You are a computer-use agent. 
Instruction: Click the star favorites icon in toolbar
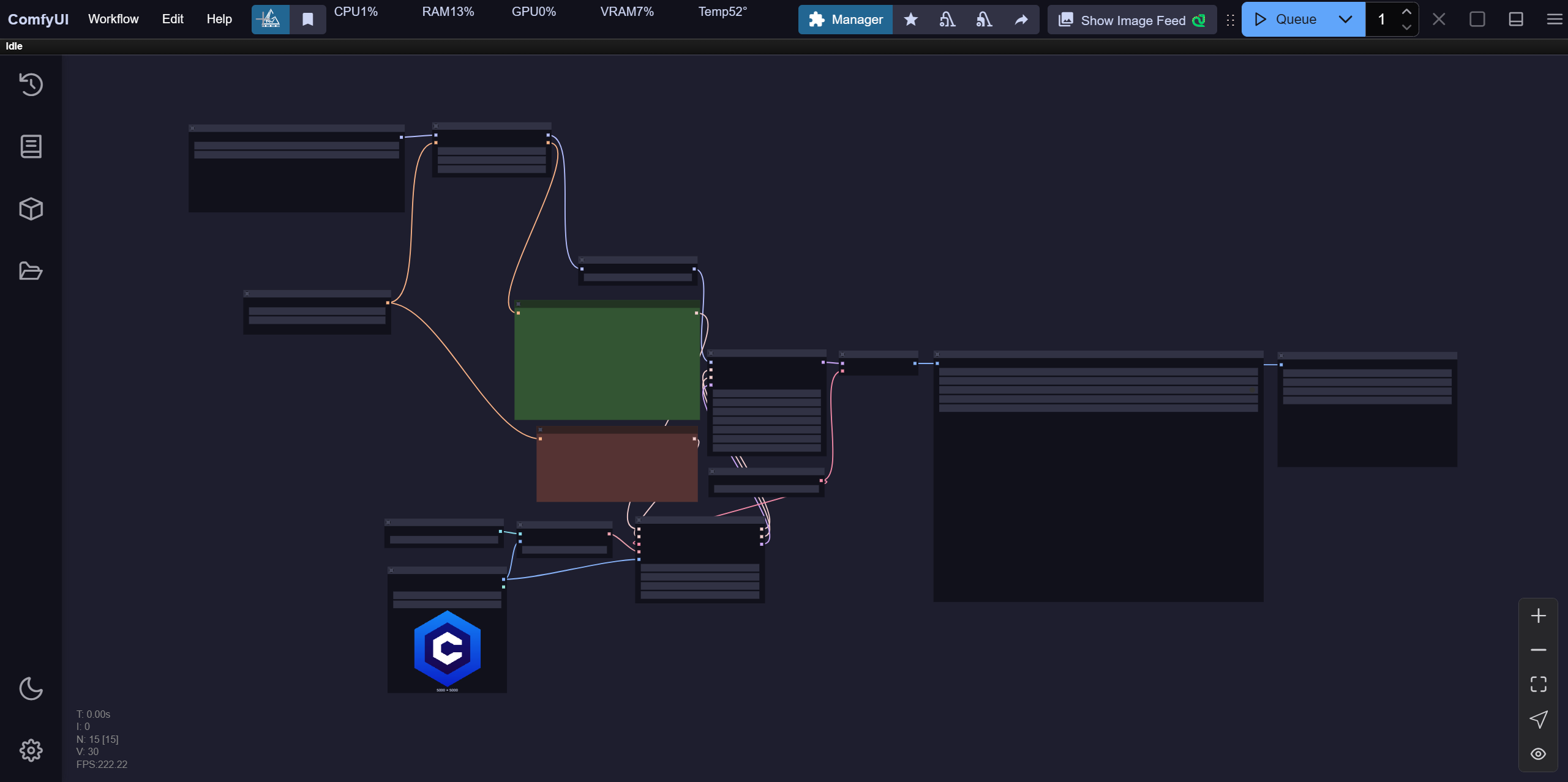click(x=910, y=20)
